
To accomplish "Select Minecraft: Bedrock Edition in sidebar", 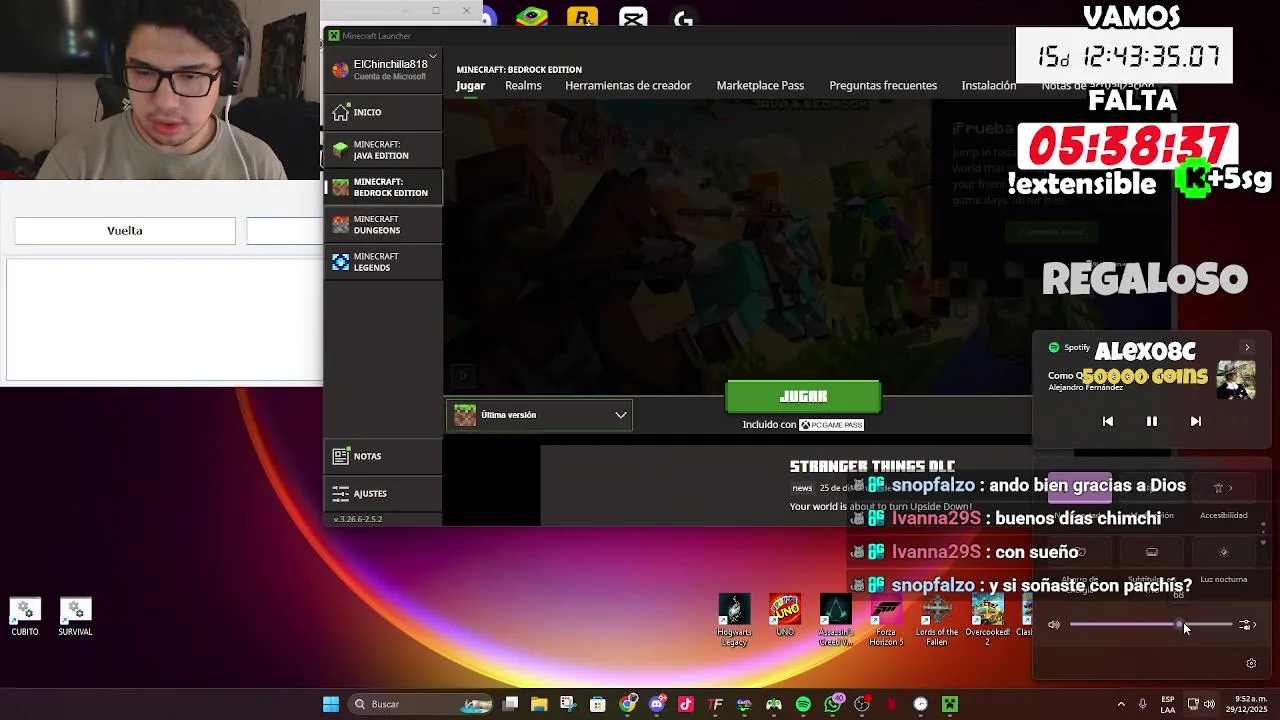I will tap(383, 187).
